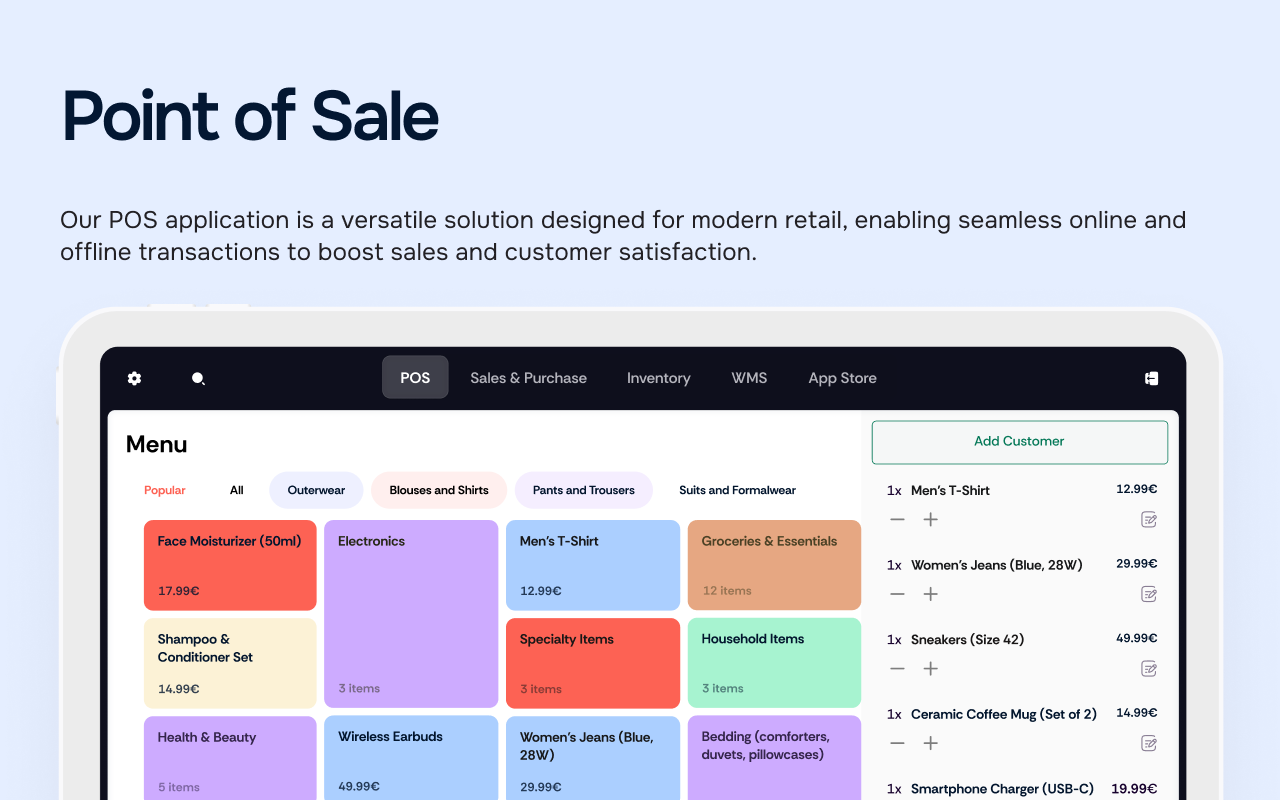This screenshot has width=1280, height=800.
Task: Open the Sales & Purchase tab
Action: tap(528, 378)
